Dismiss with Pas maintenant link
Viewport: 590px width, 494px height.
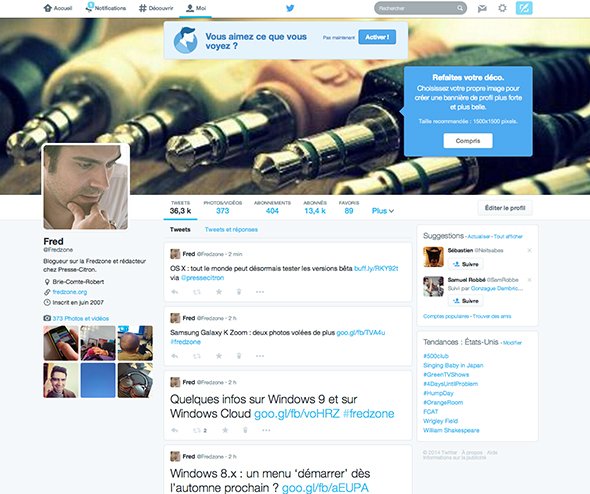point(339,37)
